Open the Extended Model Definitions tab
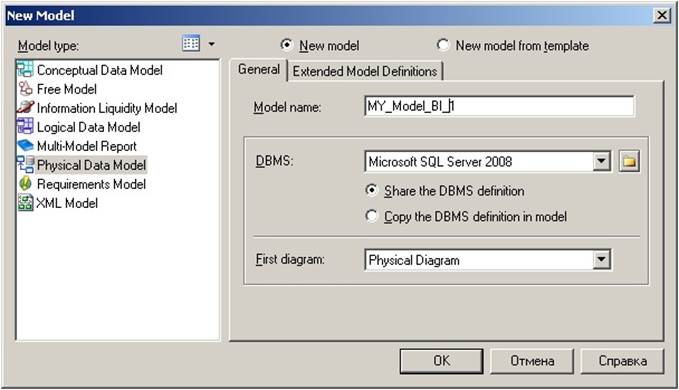 (x=365, y=71)
